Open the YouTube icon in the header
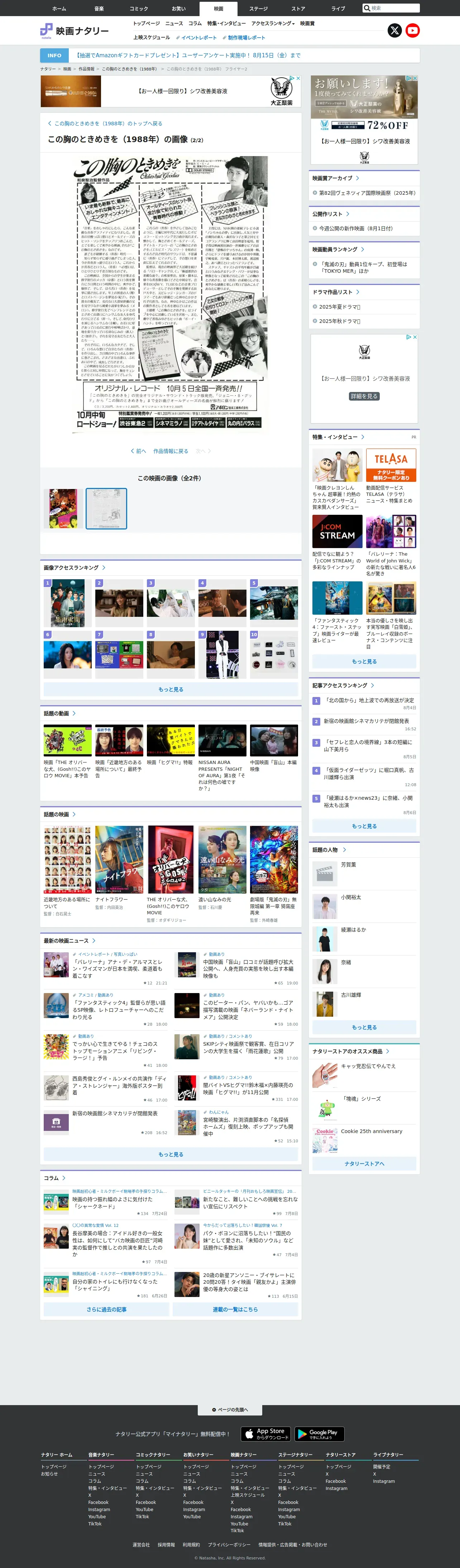The height and width of the screenshot is (1568, 460). tap(412, 30)
